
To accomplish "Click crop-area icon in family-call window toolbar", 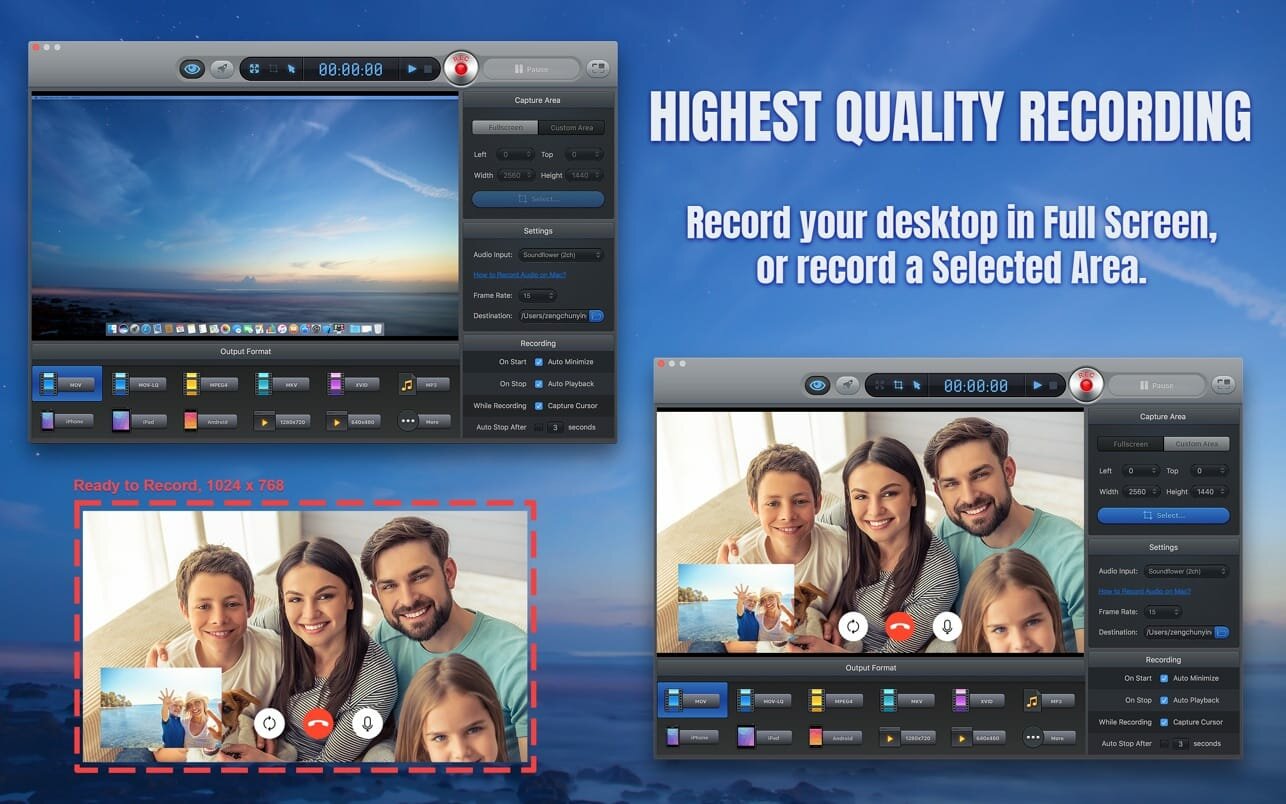I will [x=898, y=385].
